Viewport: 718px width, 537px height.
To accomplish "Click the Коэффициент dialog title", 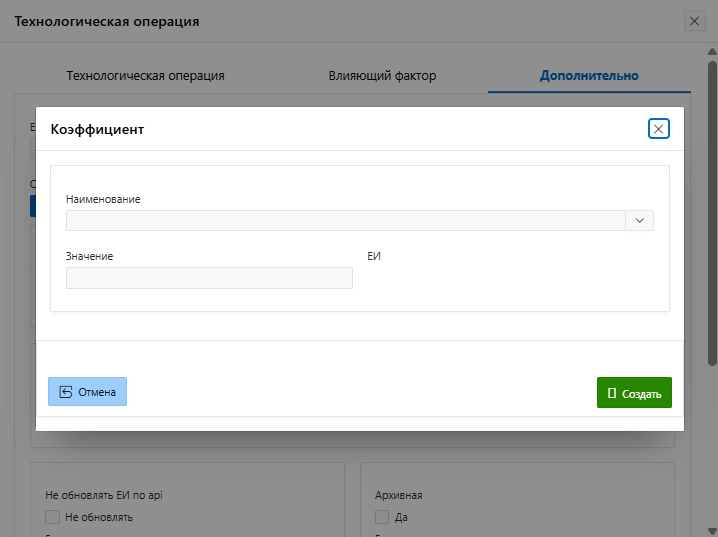I will click(97, 129).
